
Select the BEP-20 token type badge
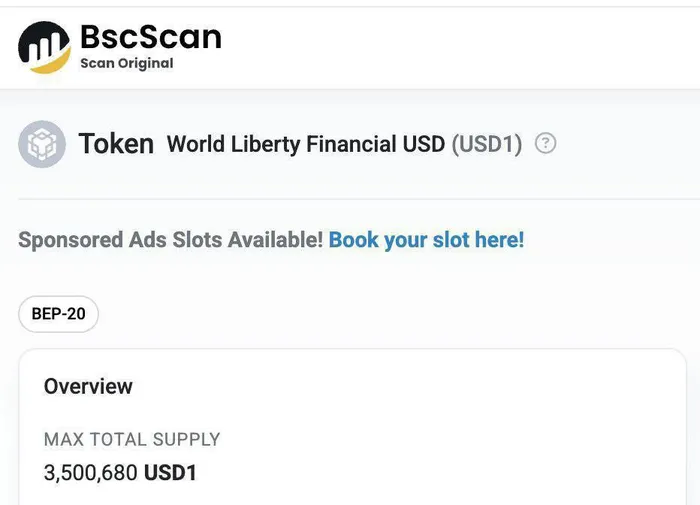tap(58, 314)
